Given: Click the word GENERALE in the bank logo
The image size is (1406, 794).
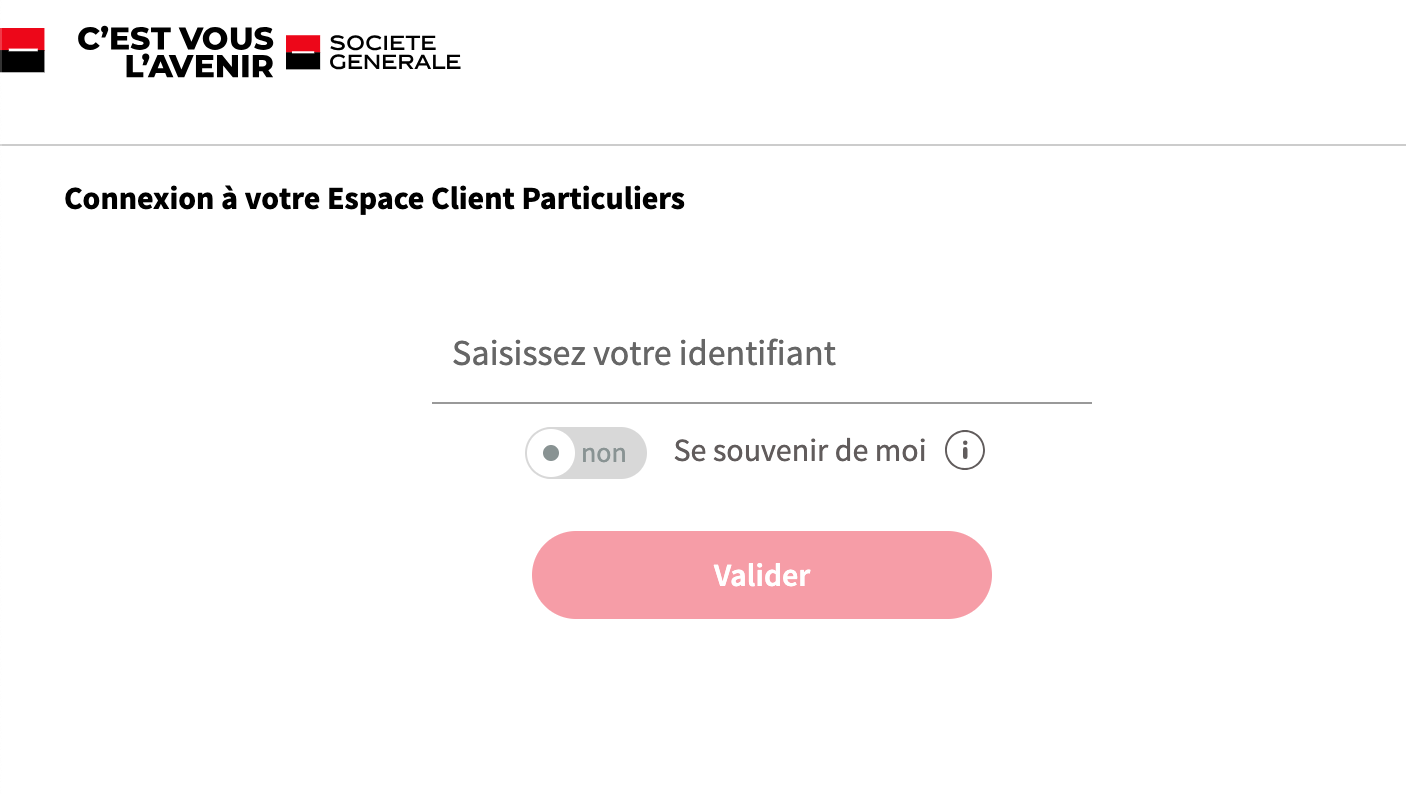Looking at the screenshot, I should pos(395,62).
